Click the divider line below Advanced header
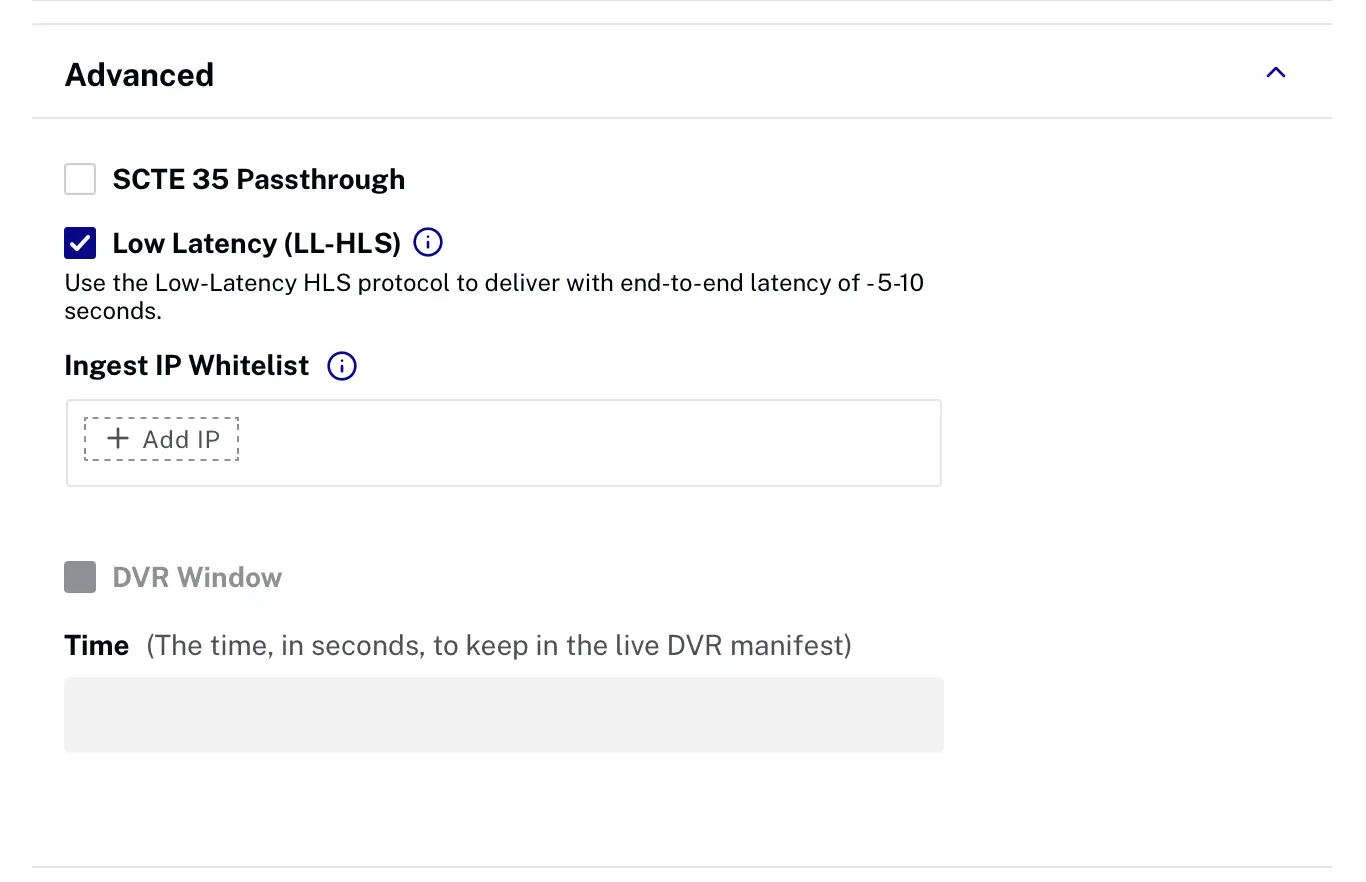The height and width of the screenshot is (882, 1366). tap(682, 118)
